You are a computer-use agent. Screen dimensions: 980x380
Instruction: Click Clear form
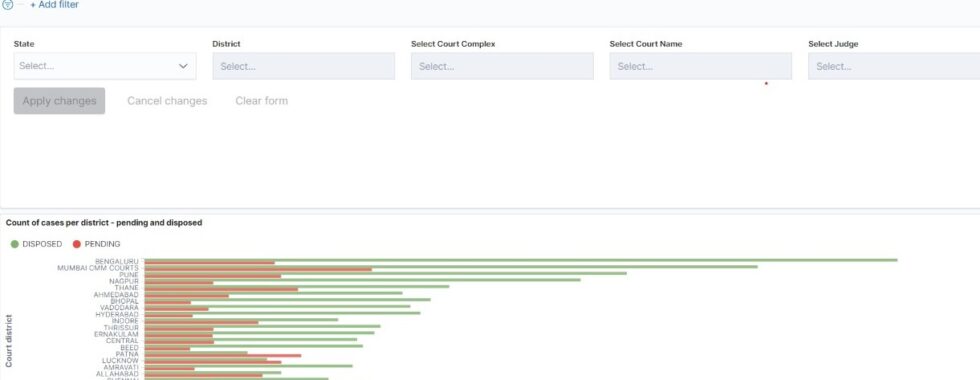[261, 101]
